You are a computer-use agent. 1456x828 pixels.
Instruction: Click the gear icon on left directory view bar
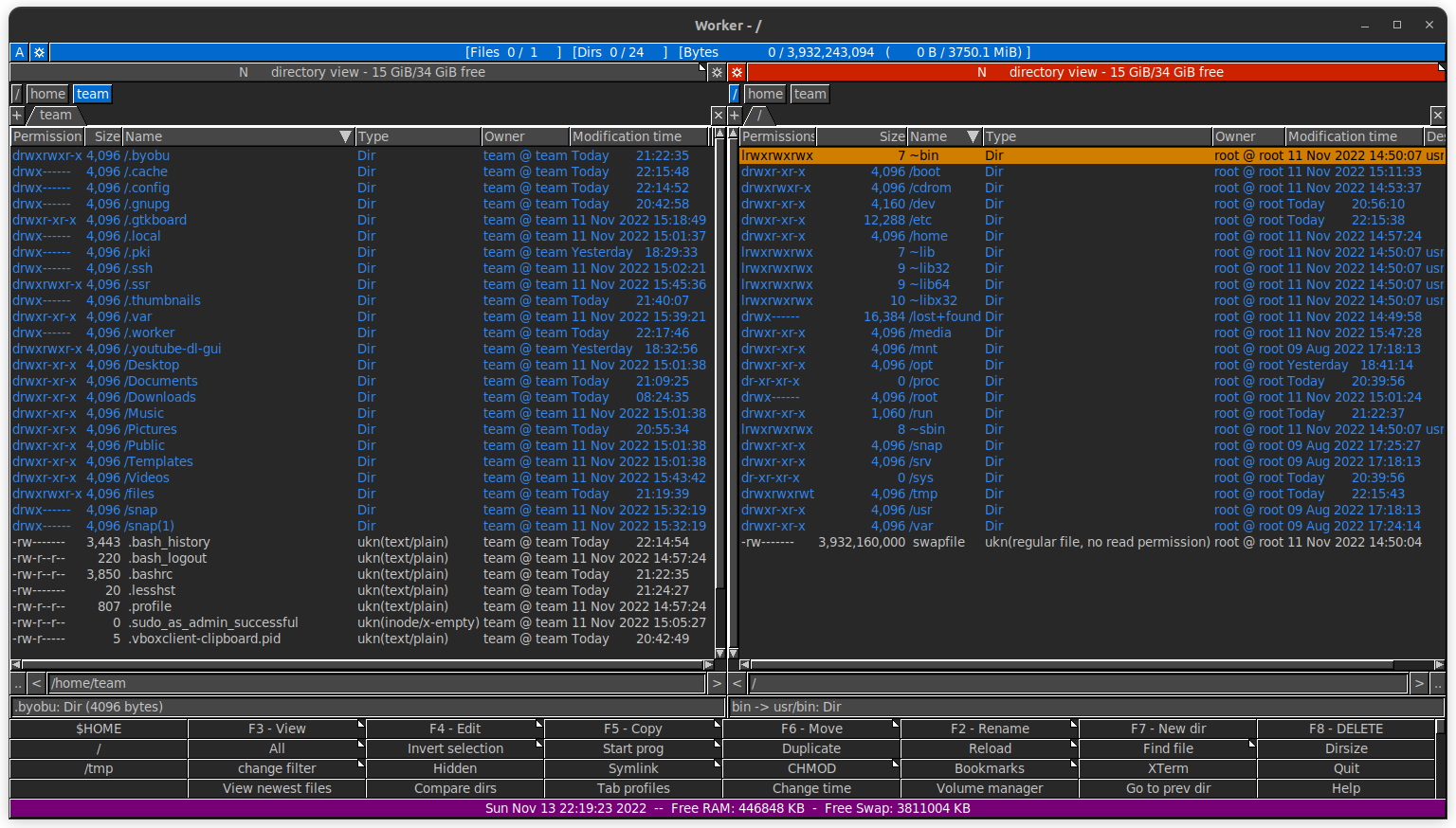tap(717, 73)
